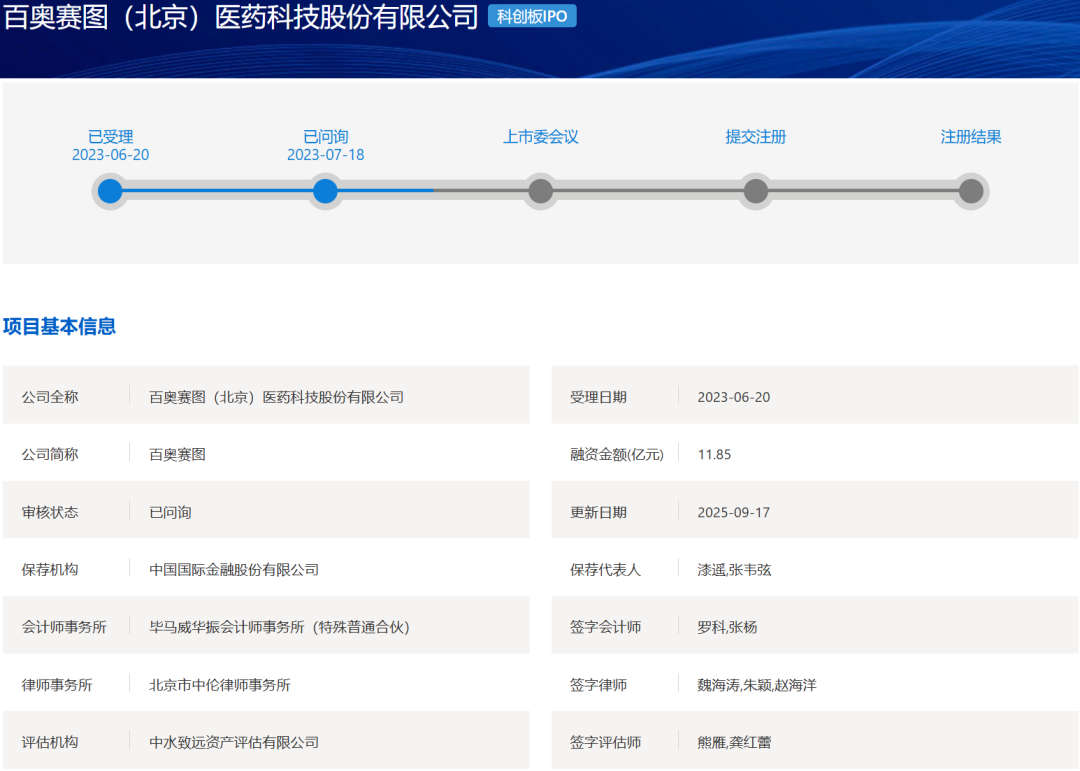This screenshot has width=1080, height=771.
Task: Click the 公司全称 field label
Action: [50, 397]
